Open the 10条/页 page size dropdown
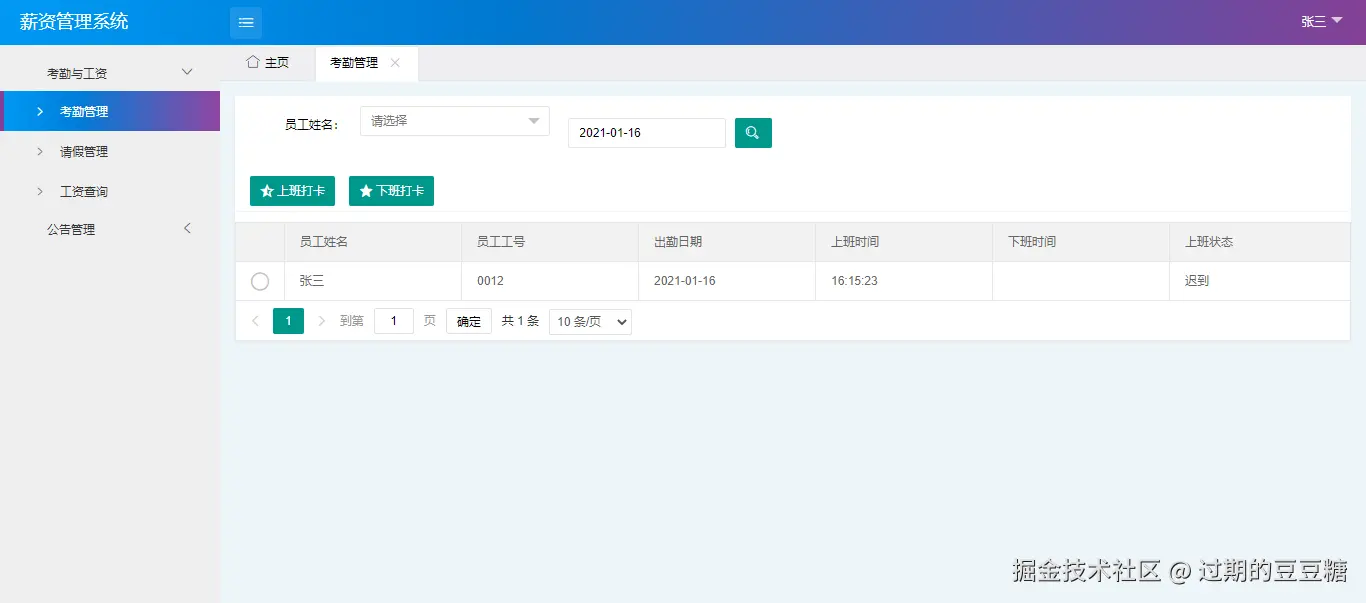Screen dimensions: 1366x603 589,321
